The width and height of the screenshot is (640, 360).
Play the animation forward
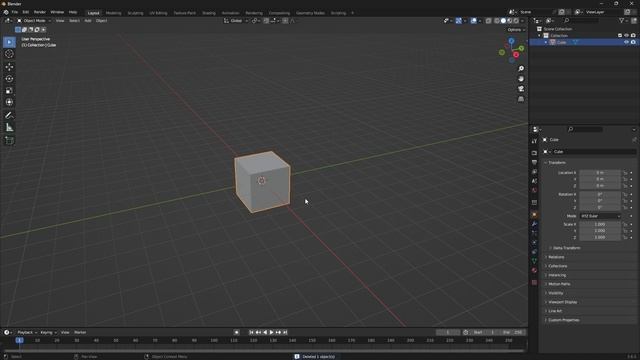[x=271, y=333]
